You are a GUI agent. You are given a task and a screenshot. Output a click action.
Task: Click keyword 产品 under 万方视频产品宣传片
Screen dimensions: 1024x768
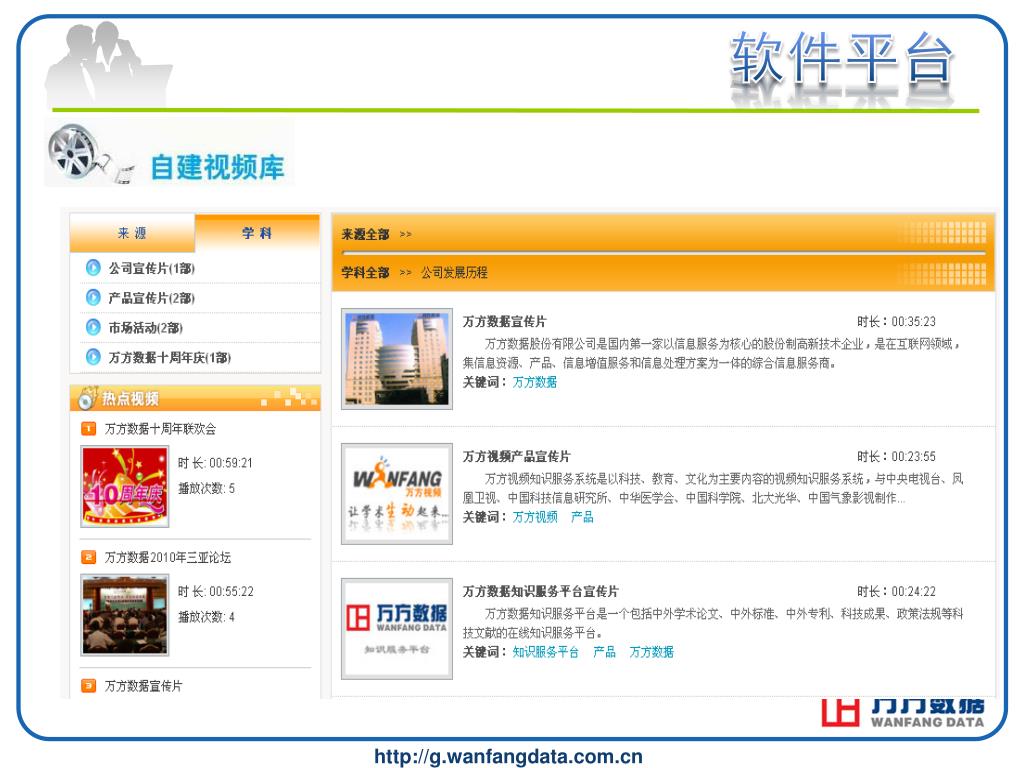(x=582, y=517)
